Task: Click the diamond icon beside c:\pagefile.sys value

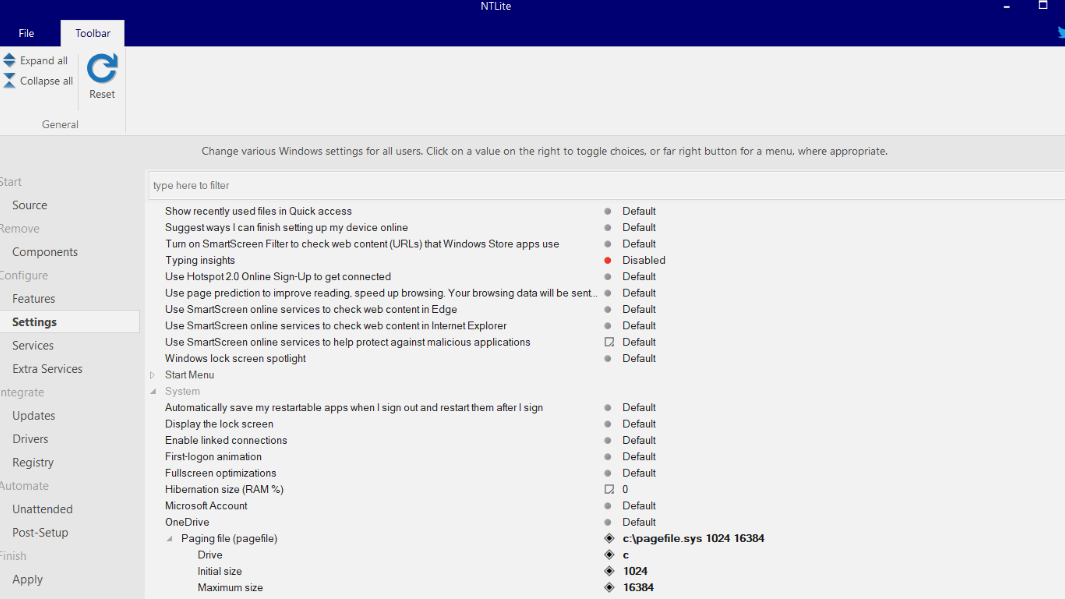Action: (x=609, y=539)
